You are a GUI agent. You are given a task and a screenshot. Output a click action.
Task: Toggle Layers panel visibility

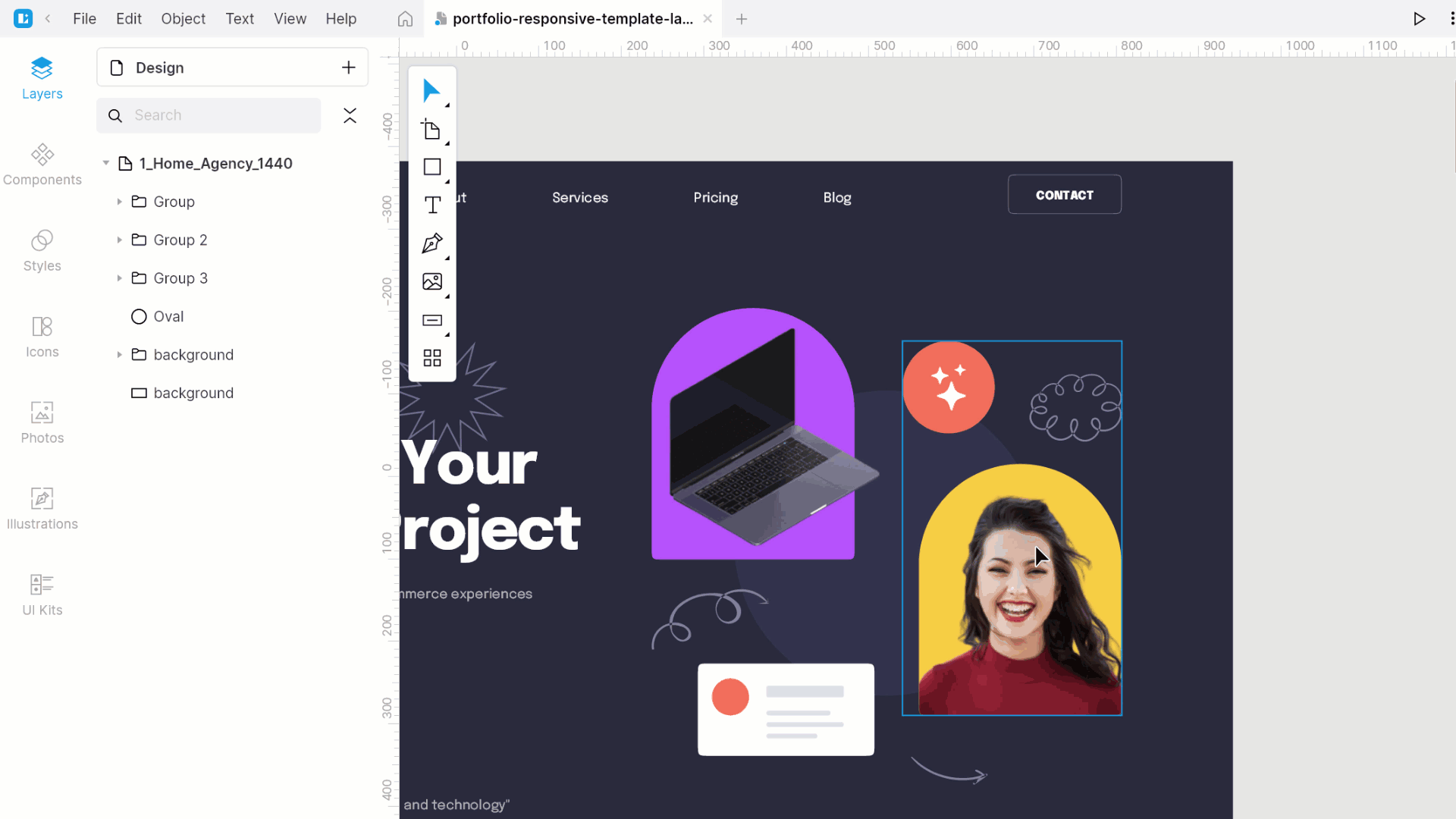coord(41,76)
